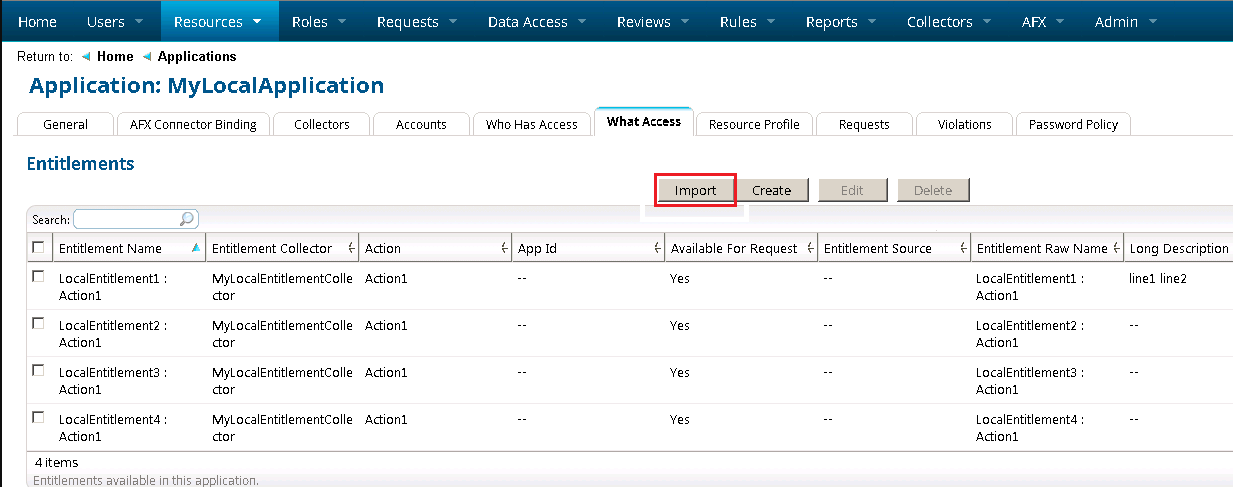Open the Collectors menu dropdown
The image size is (1233, 492).
coord(949,21)
